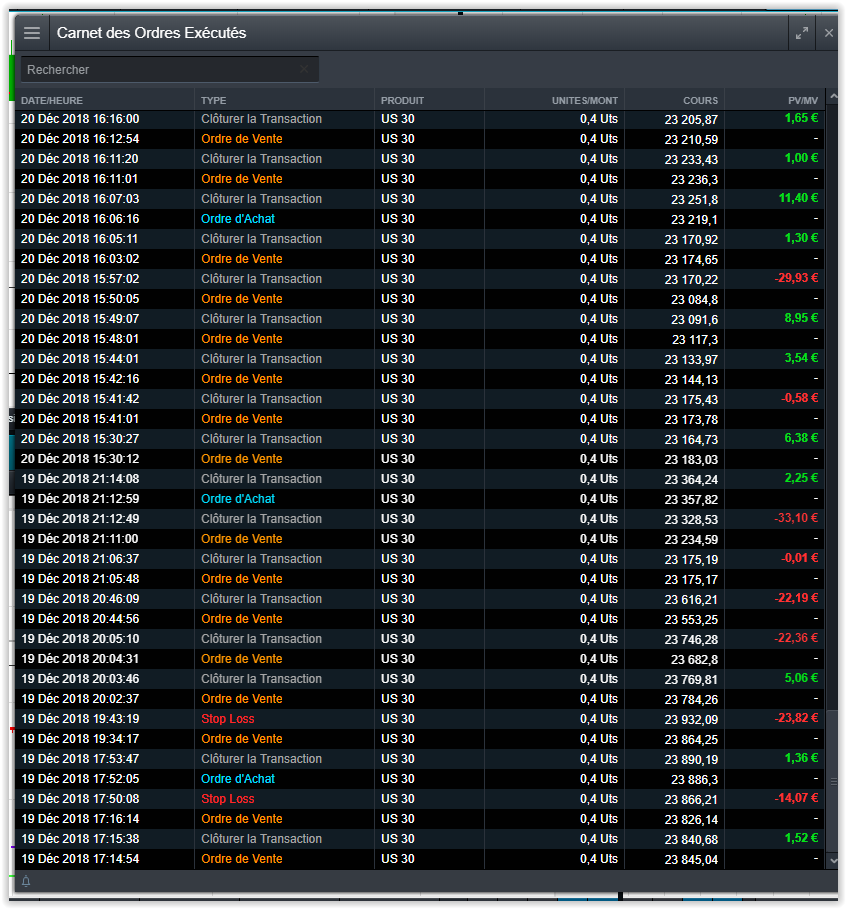Click the bell notification icon

pos(26,881)
